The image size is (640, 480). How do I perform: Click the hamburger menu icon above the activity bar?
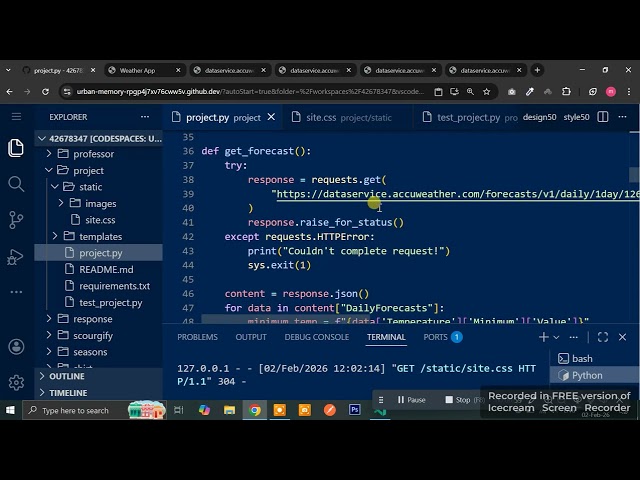point(16,117)
